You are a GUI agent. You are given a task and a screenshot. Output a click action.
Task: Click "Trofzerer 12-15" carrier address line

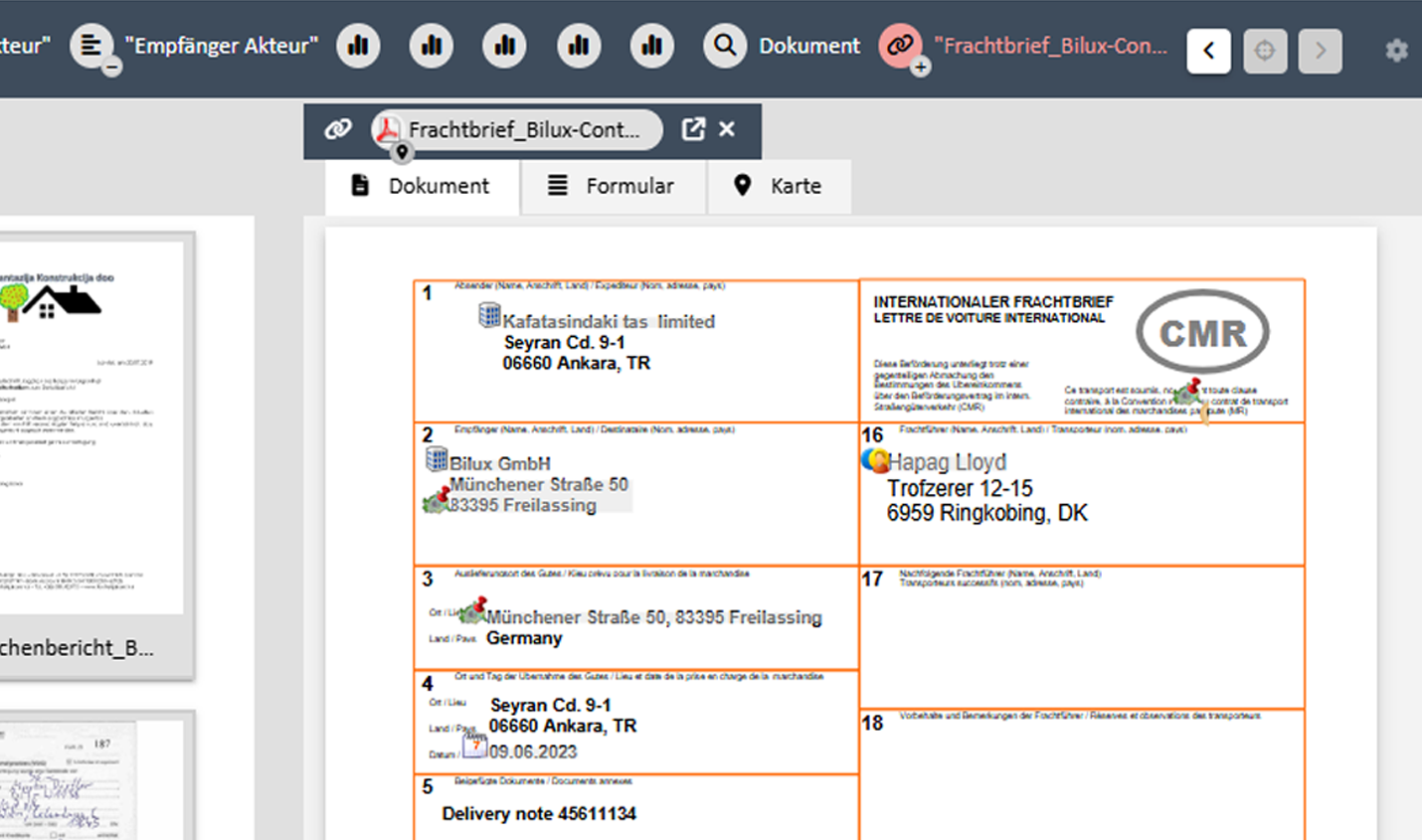[x=960, y=488]
